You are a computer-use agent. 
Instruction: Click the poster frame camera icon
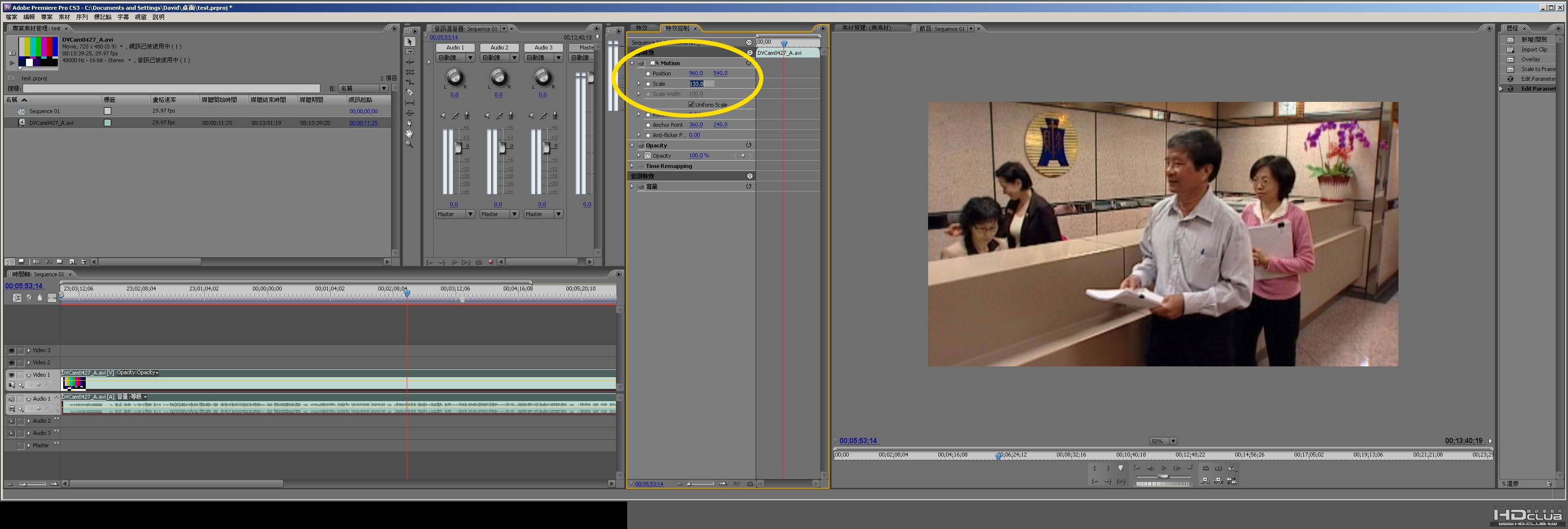(12, 53)
